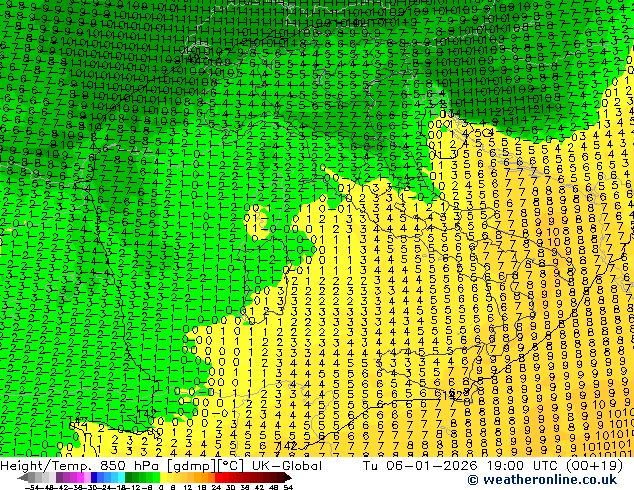Pick the cyan swatch before -18
This screenshot has height=490, width=634.
121,477
